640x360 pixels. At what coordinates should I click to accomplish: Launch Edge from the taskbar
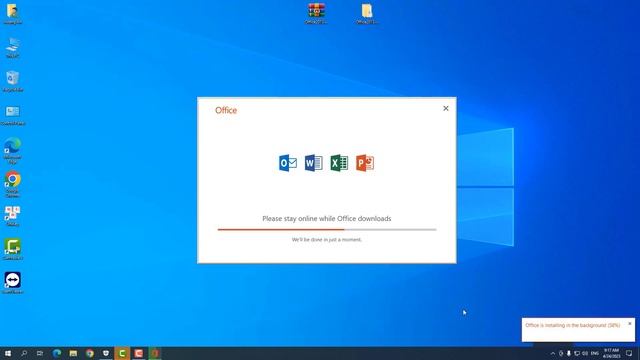(57, 353)
